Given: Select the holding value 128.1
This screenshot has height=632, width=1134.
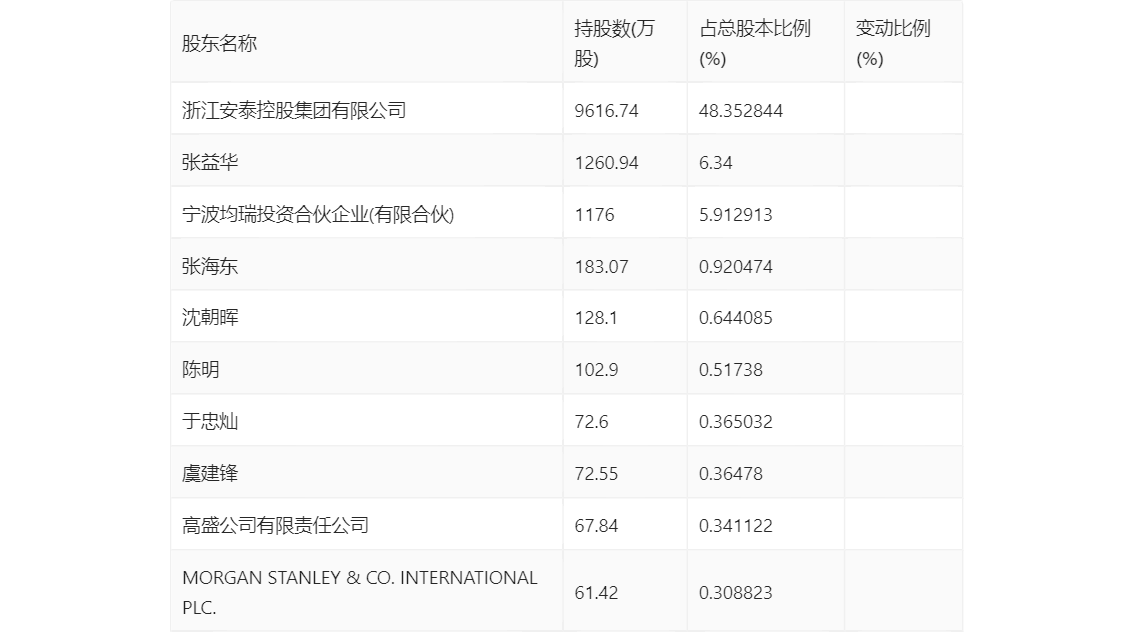Looking at the screenshot, I should pos(596,318).
